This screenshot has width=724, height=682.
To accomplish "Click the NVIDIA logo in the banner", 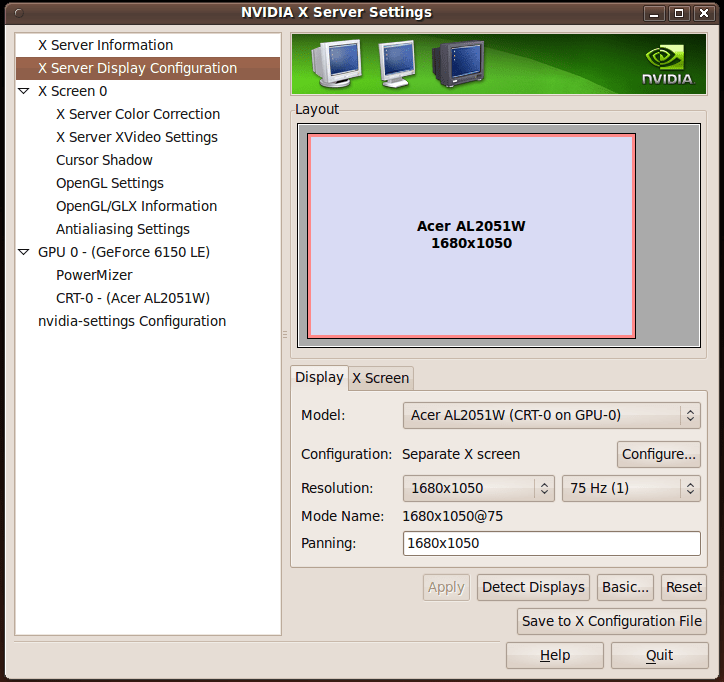I will pos(664,64).
